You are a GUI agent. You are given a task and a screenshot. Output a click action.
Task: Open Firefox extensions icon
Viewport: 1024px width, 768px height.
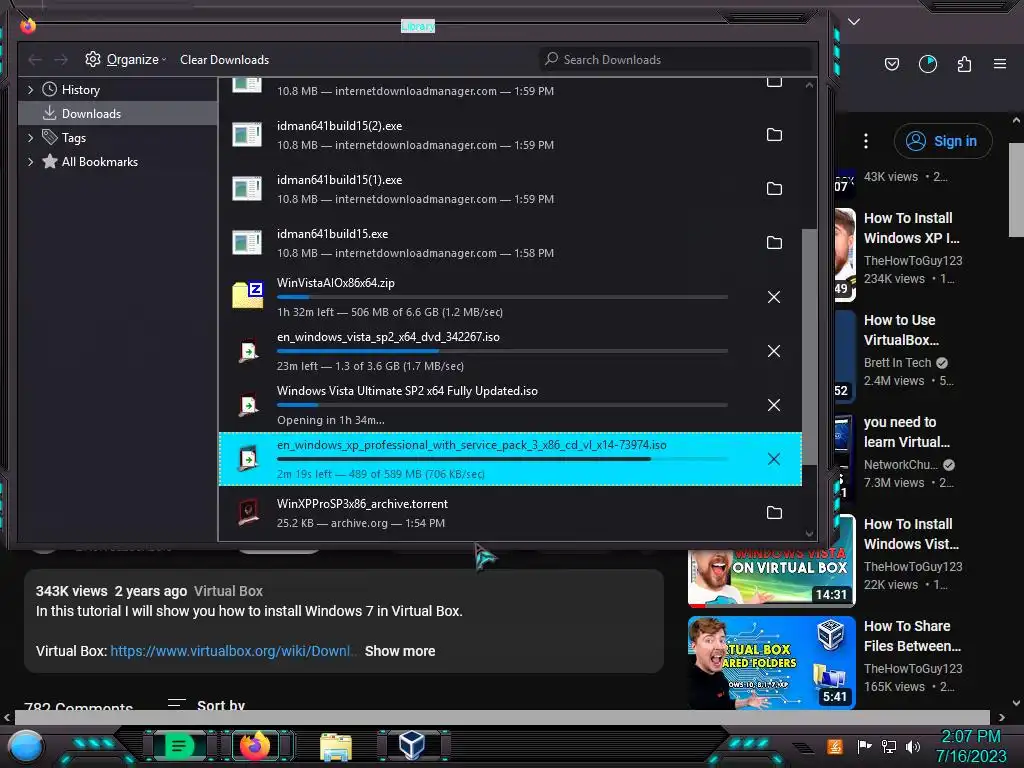pos(964,64)
